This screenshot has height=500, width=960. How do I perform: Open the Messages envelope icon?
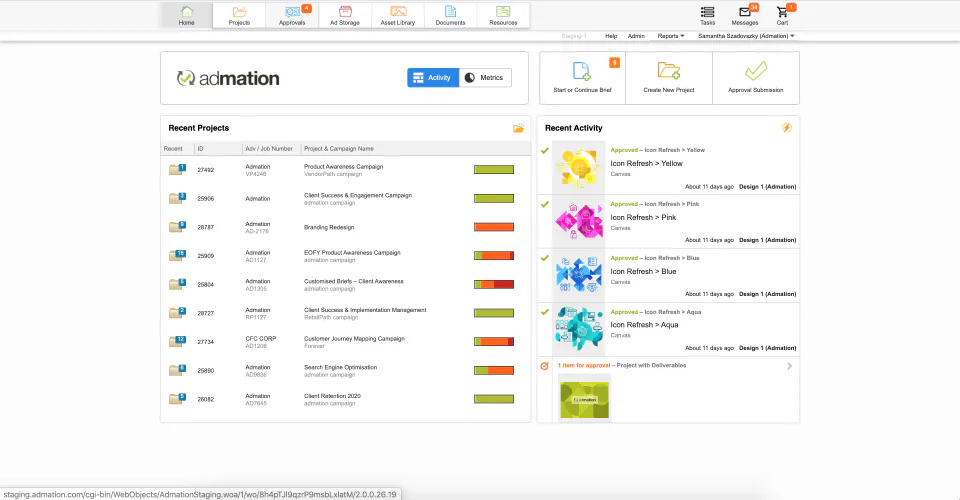[x=744, y=12]
